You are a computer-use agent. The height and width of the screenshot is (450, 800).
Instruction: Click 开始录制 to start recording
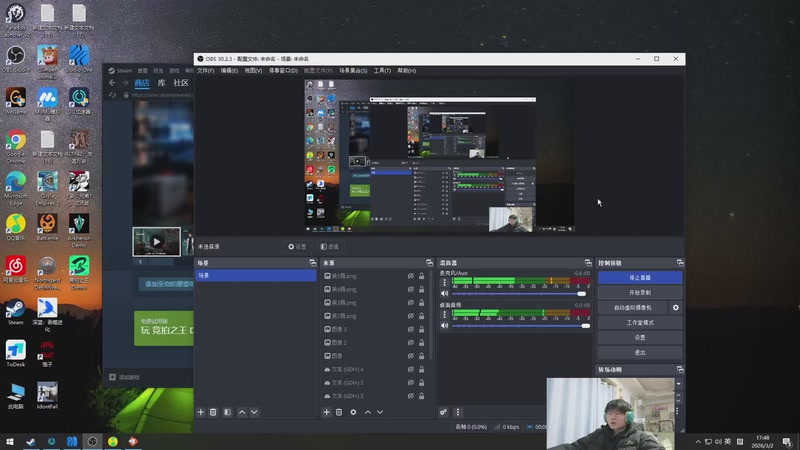[x=640, y=293]
